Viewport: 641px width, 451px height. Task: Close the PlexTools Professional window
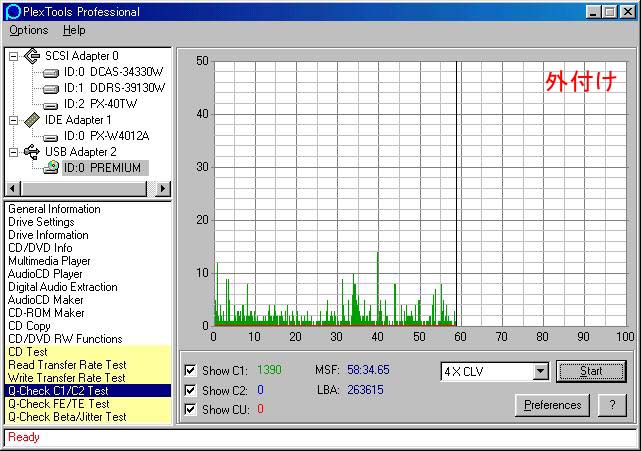[628, 12]
